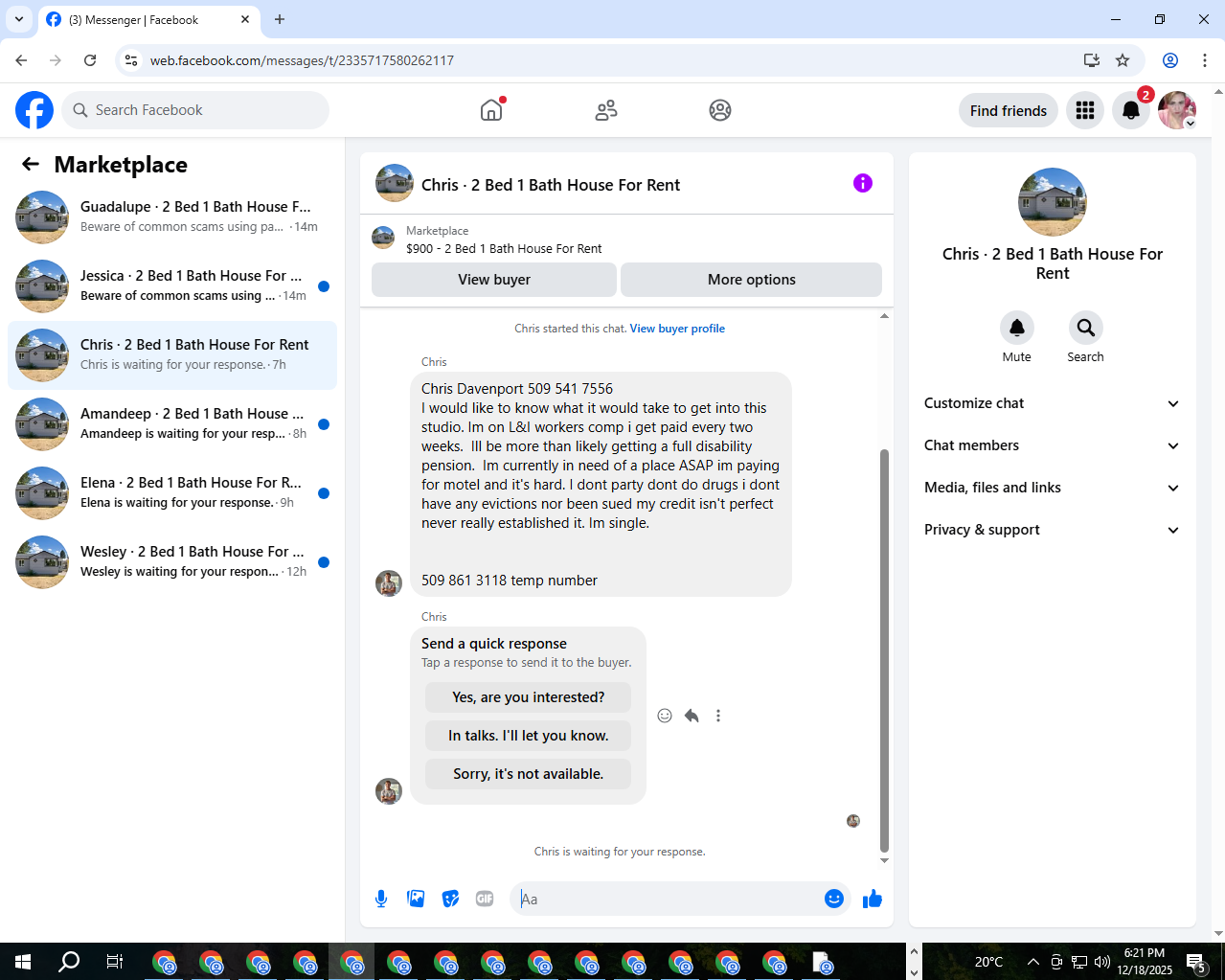Open the Chrome tab search dropdown
Screen dimensions: 1225x980
coord(18,19)
